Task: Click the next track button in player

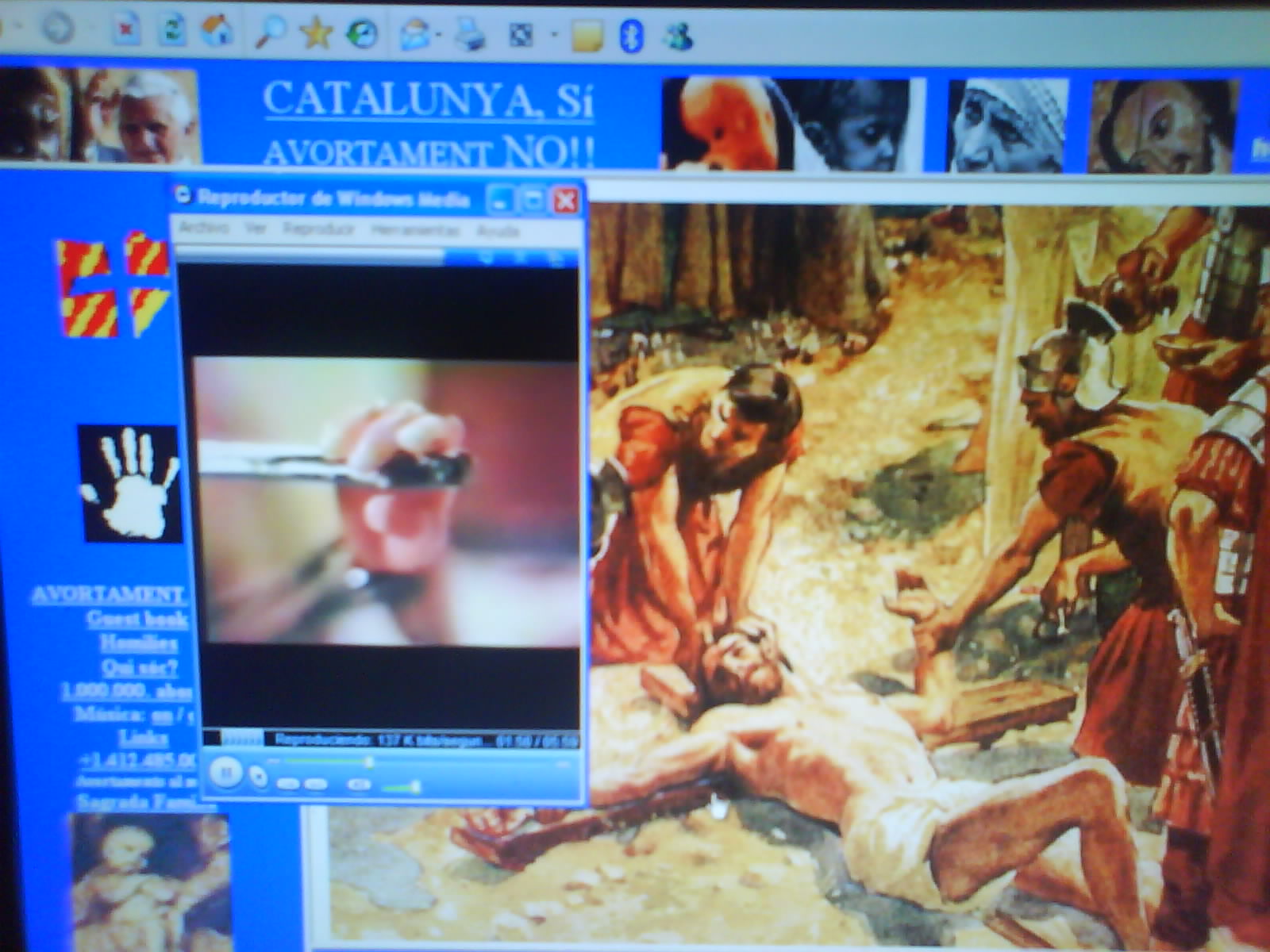Action: pos(316,784)
